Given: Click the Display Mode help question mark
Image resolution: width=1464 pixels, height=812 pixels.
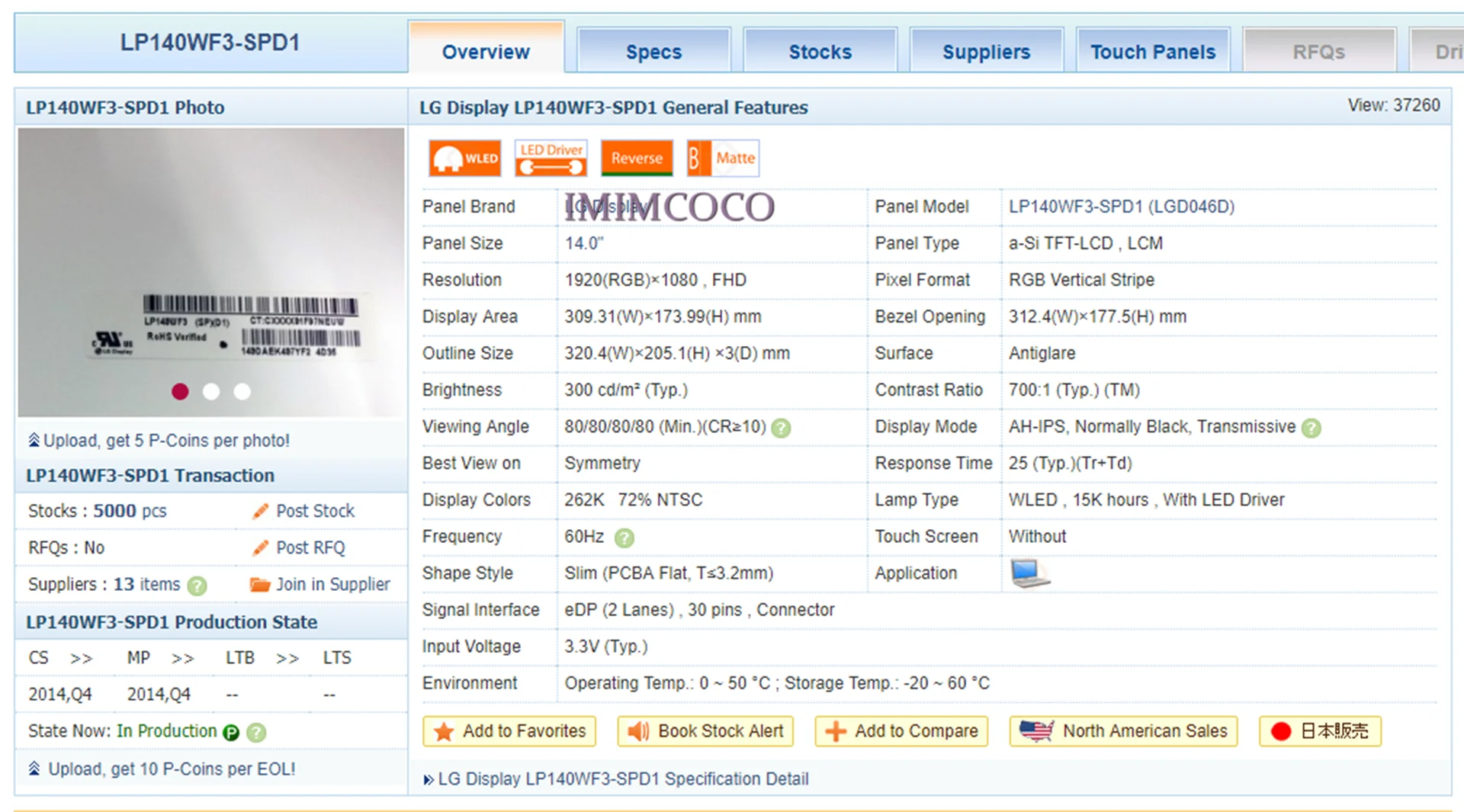Looking at the screenshot, I should click(1311, 428).
